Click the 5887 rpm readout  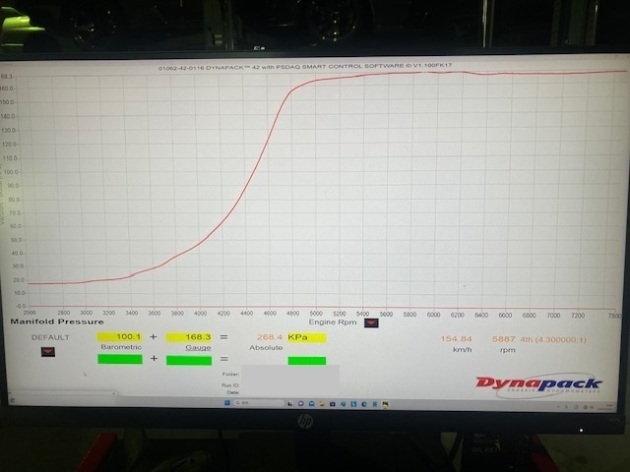click(503, 338)
